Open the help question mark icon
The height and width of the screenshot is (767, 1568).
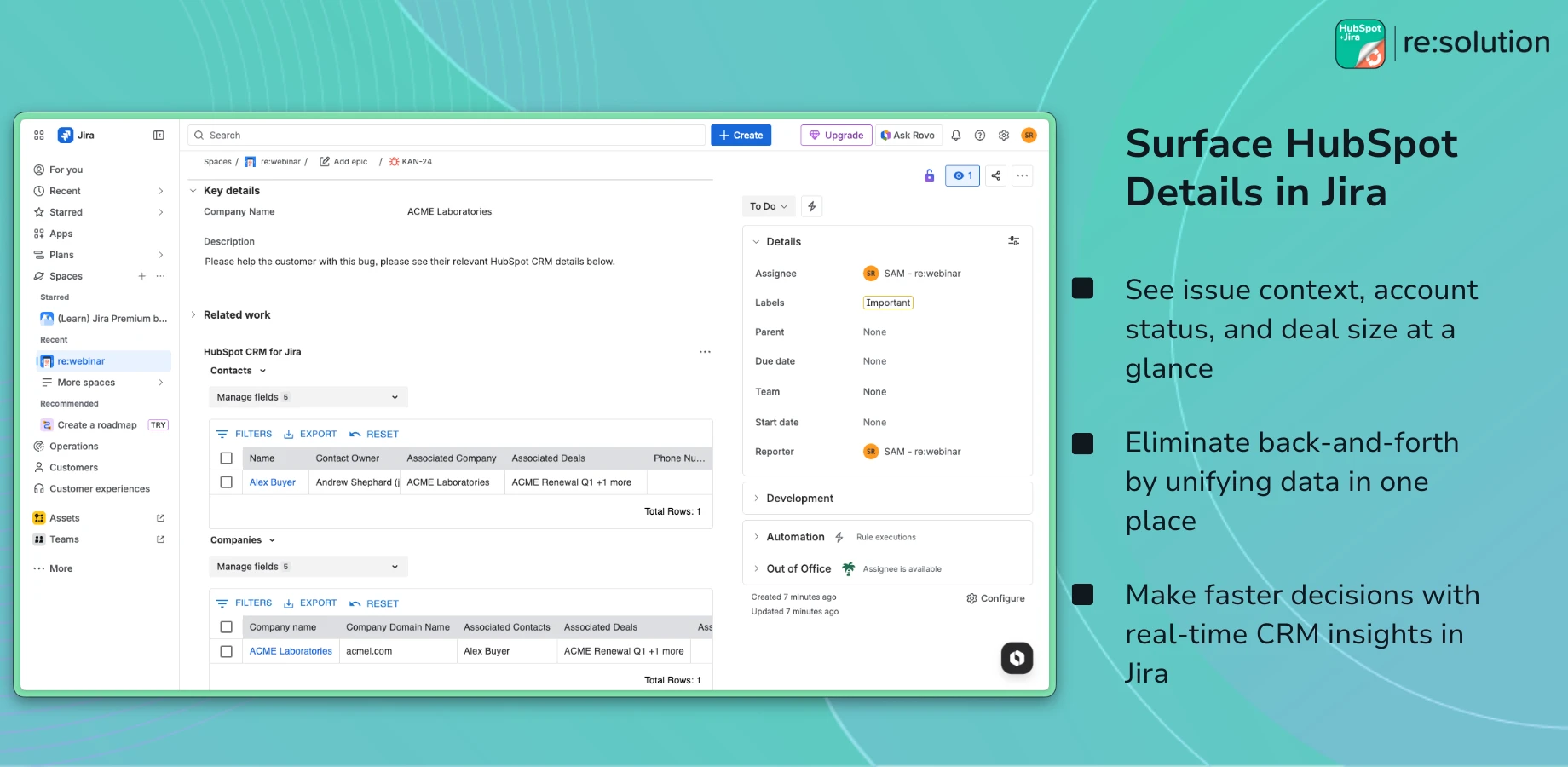point(980,136)
